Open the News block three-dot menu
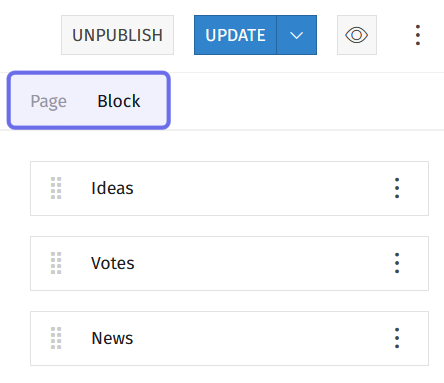This screenshot has width=444, height=383. [x=397, y=338]
